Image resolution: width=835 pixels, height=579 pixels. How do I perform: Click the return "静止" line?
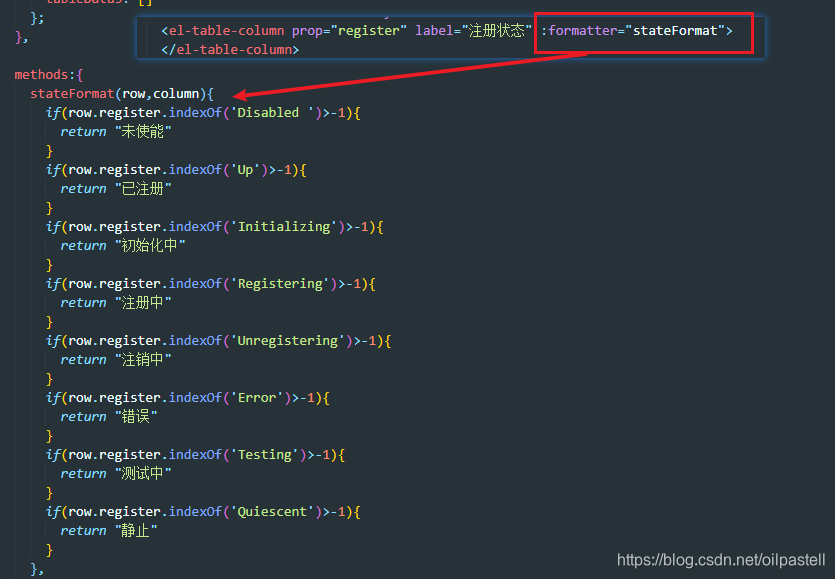click(x=109, y=531)
